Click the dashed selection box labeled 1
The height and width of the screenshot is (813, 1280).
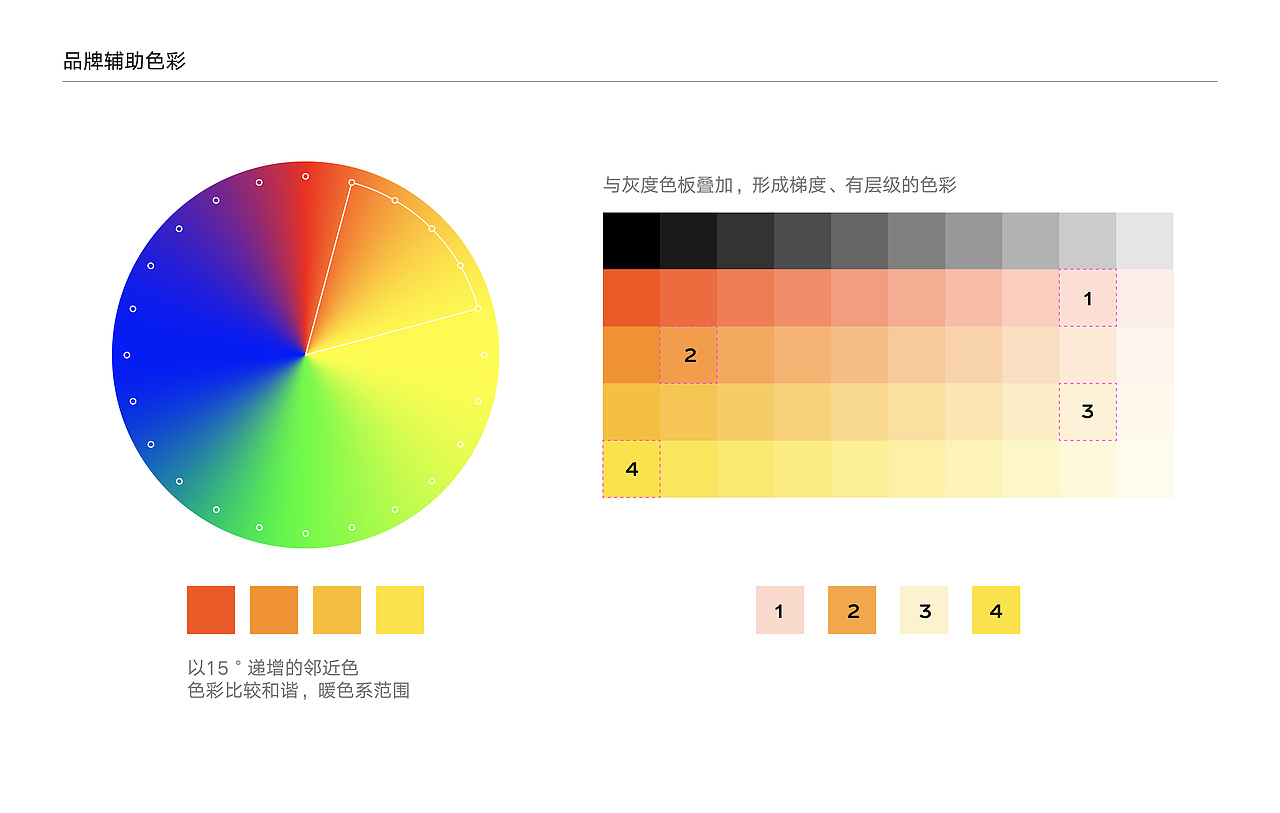pos(1088,297)
